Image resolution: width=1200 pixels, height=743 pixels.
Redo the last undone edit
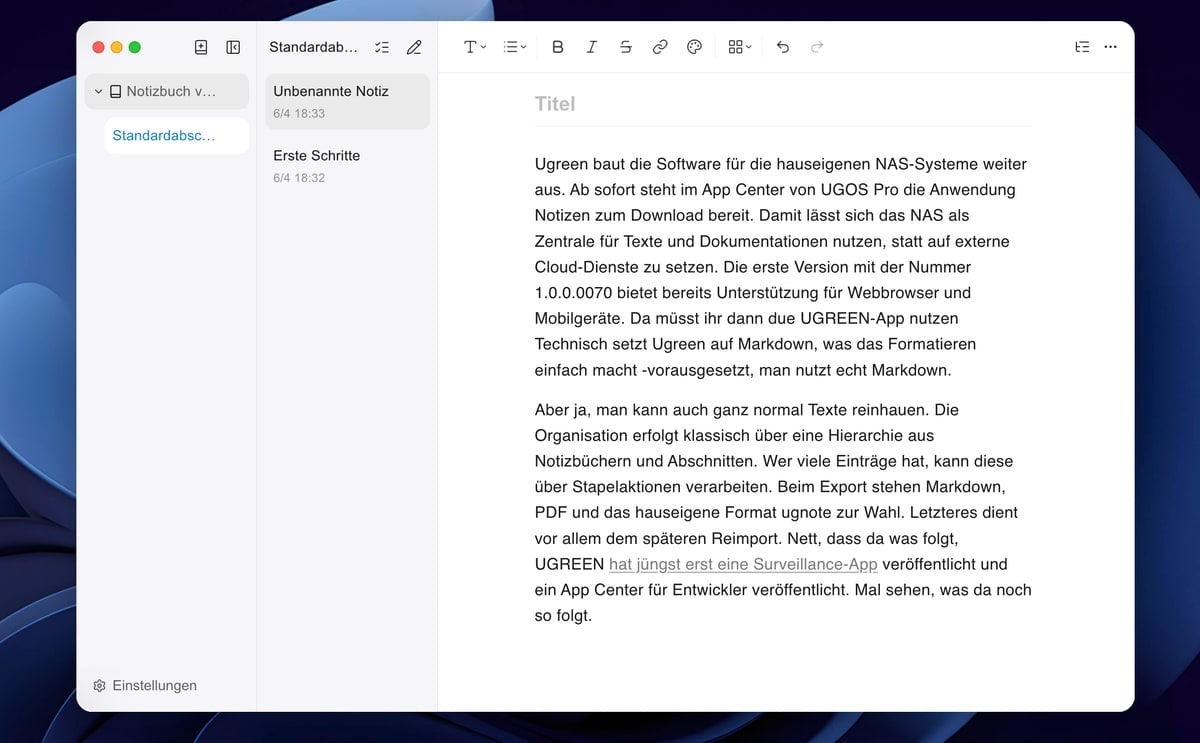(x=817, y=47)
